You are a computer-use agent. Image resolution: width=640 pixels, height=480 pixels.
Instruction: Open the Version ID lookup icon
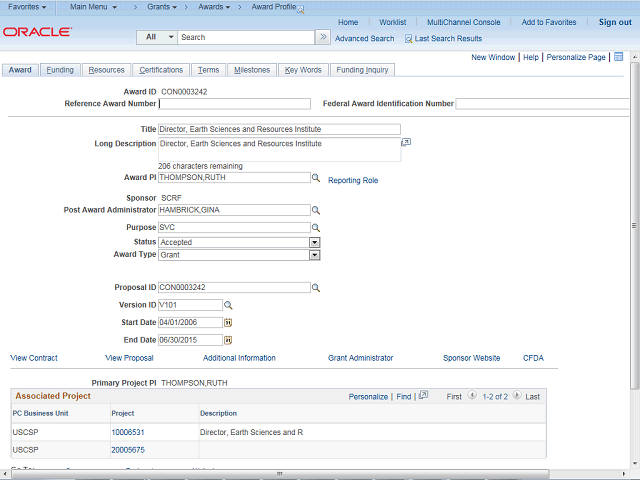coord(227,305)
